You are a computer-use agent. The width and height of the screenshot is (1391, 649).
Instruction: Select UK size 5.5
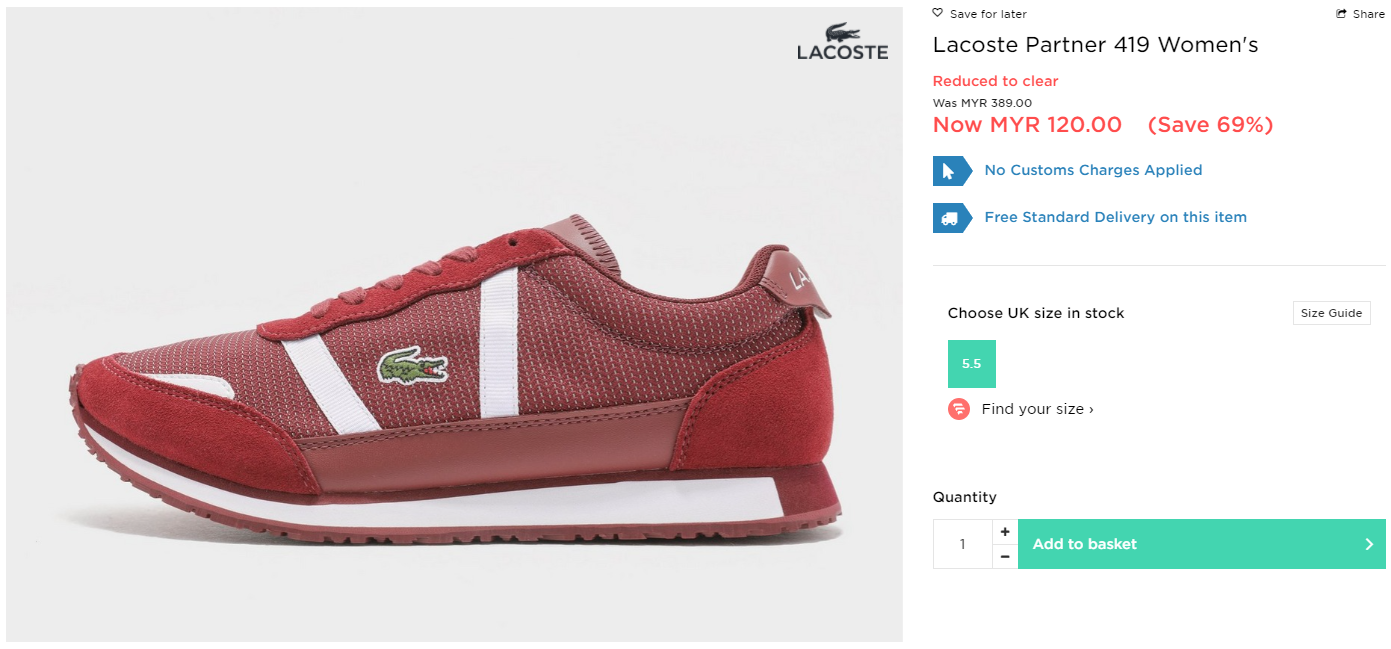pyautogui.click(x=971, y=364)
